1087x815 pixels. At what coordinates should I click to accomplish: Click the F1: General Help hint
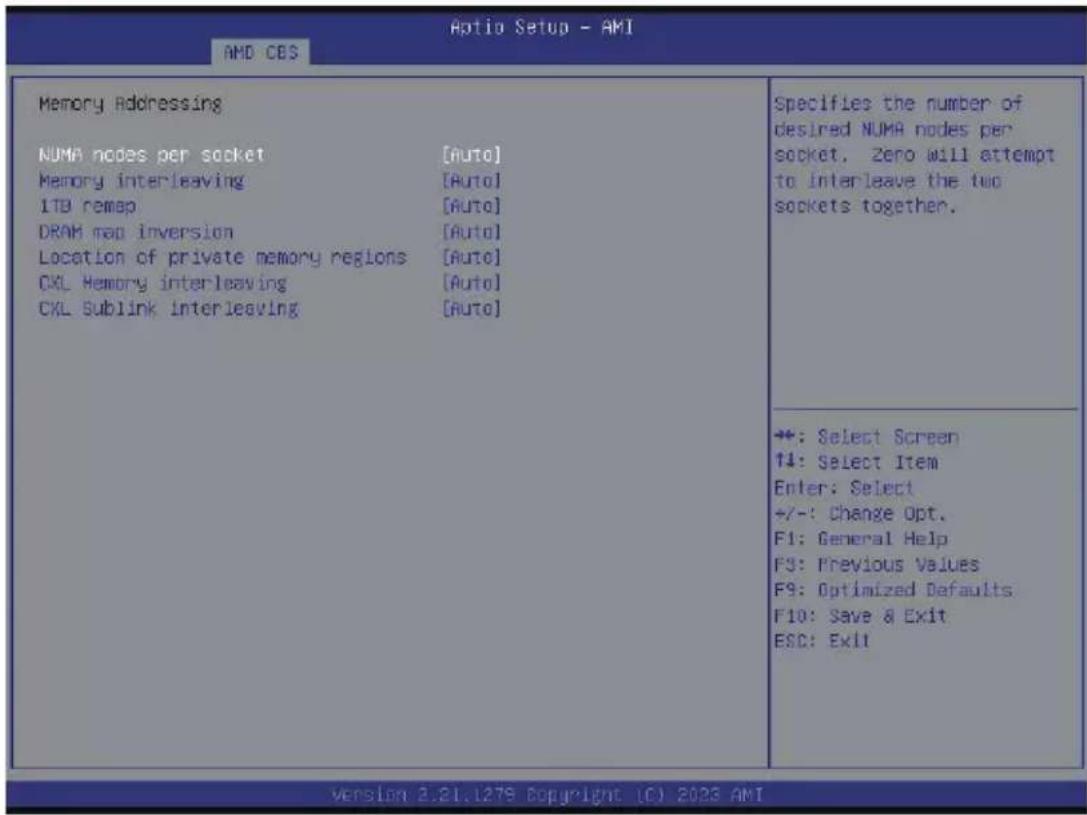coord(861,538)
